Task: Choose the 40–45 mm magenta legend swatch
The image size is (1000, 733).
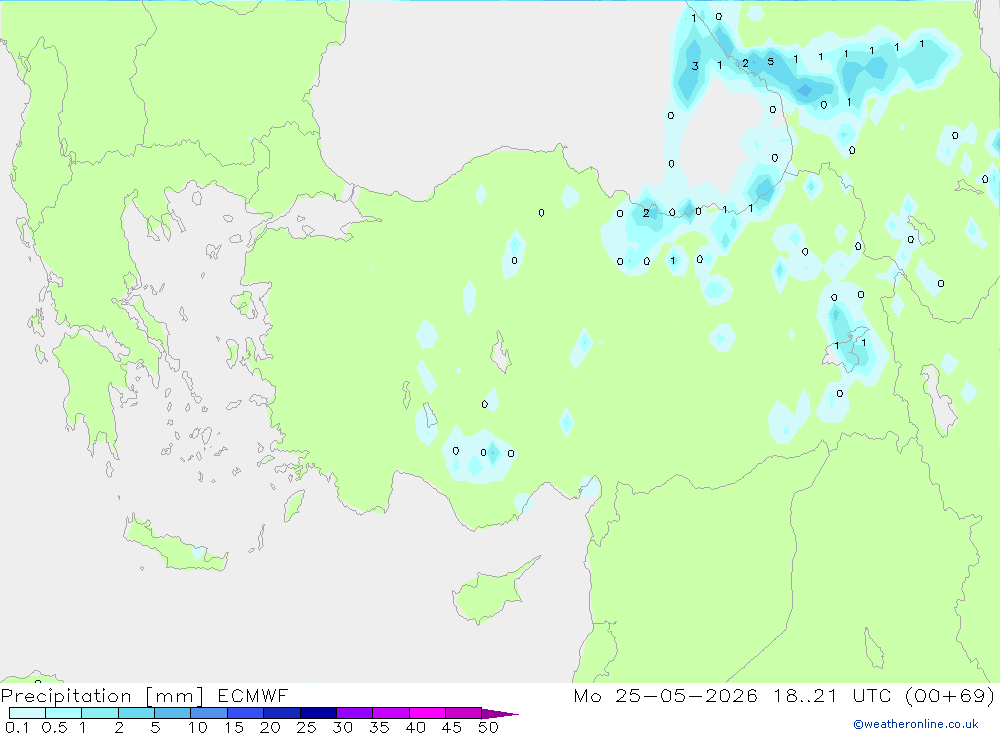Action: click(x=427, y=713)
